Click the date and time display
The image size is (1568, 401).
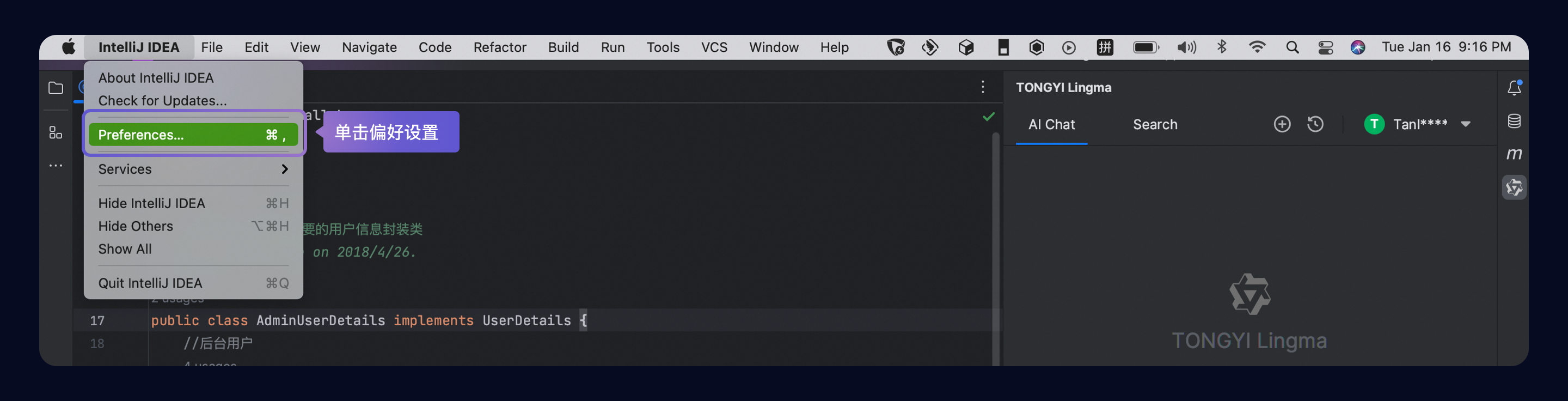pyautogui.click(x=1446, y=47)
